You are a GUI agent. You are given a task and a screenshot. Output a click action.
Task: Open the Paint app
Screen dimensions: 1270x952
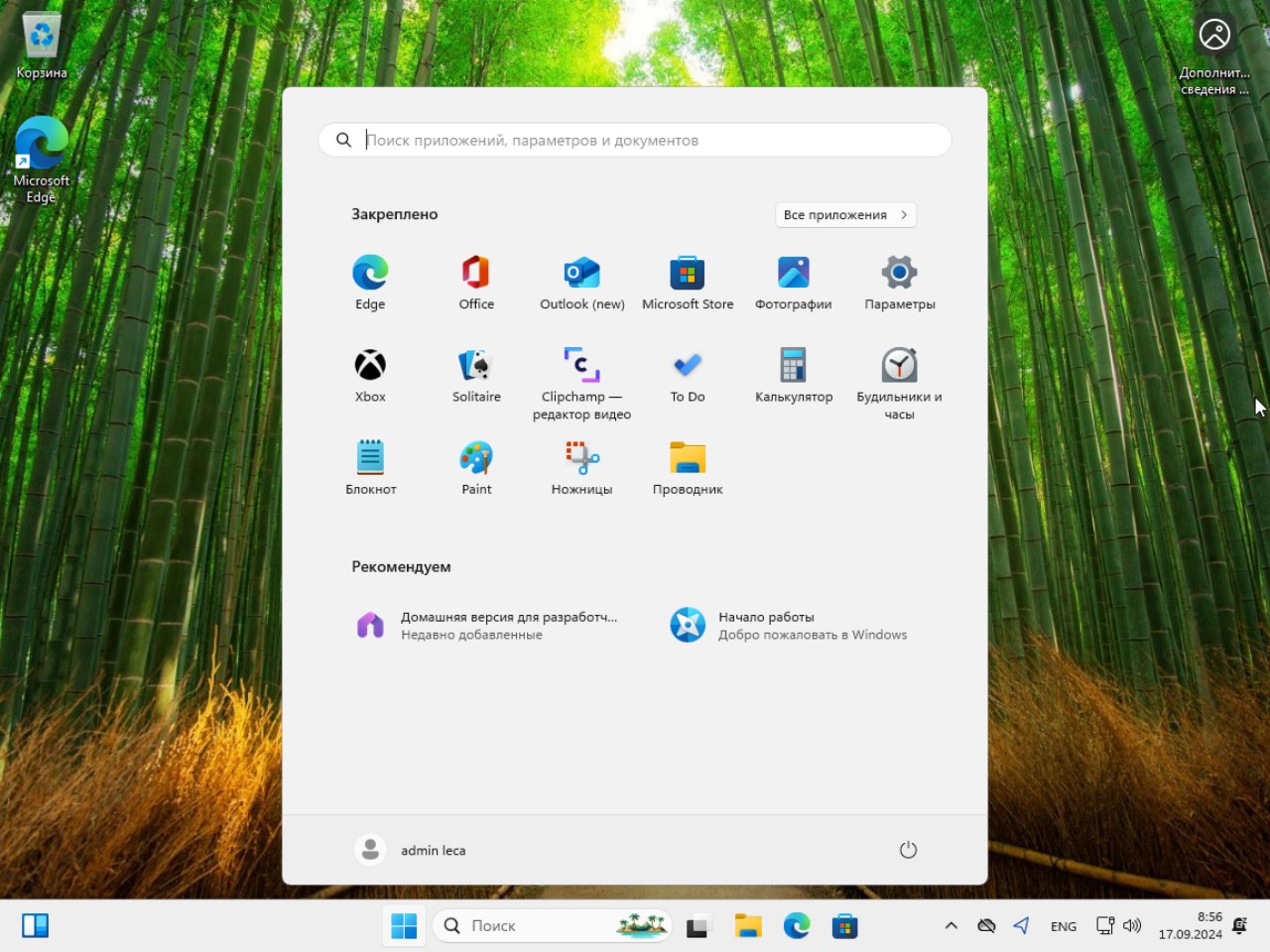click(x=476, y=468)
